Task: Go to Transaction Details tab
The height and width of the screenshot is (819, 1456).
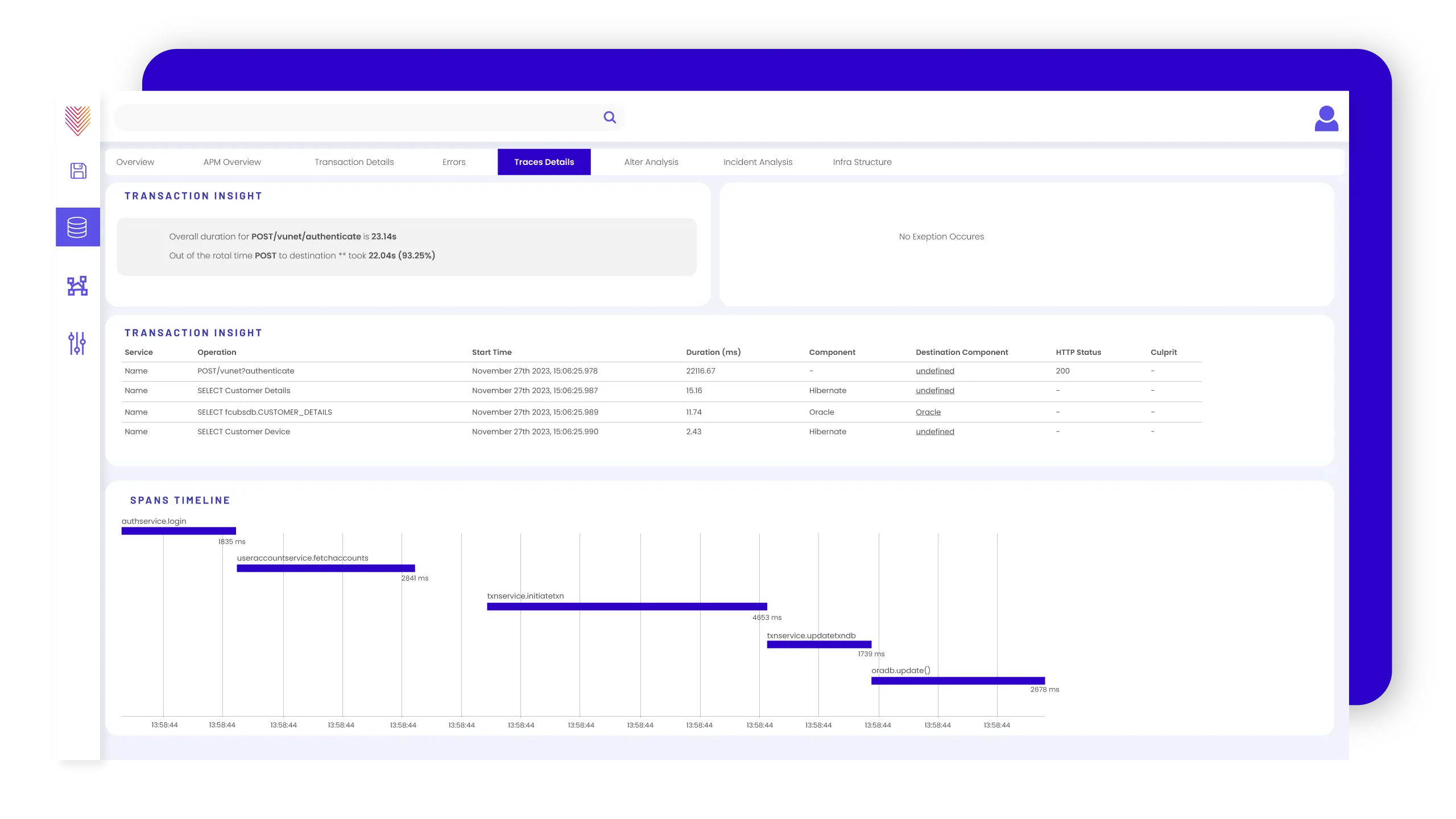Action: (x=354, y=162)
